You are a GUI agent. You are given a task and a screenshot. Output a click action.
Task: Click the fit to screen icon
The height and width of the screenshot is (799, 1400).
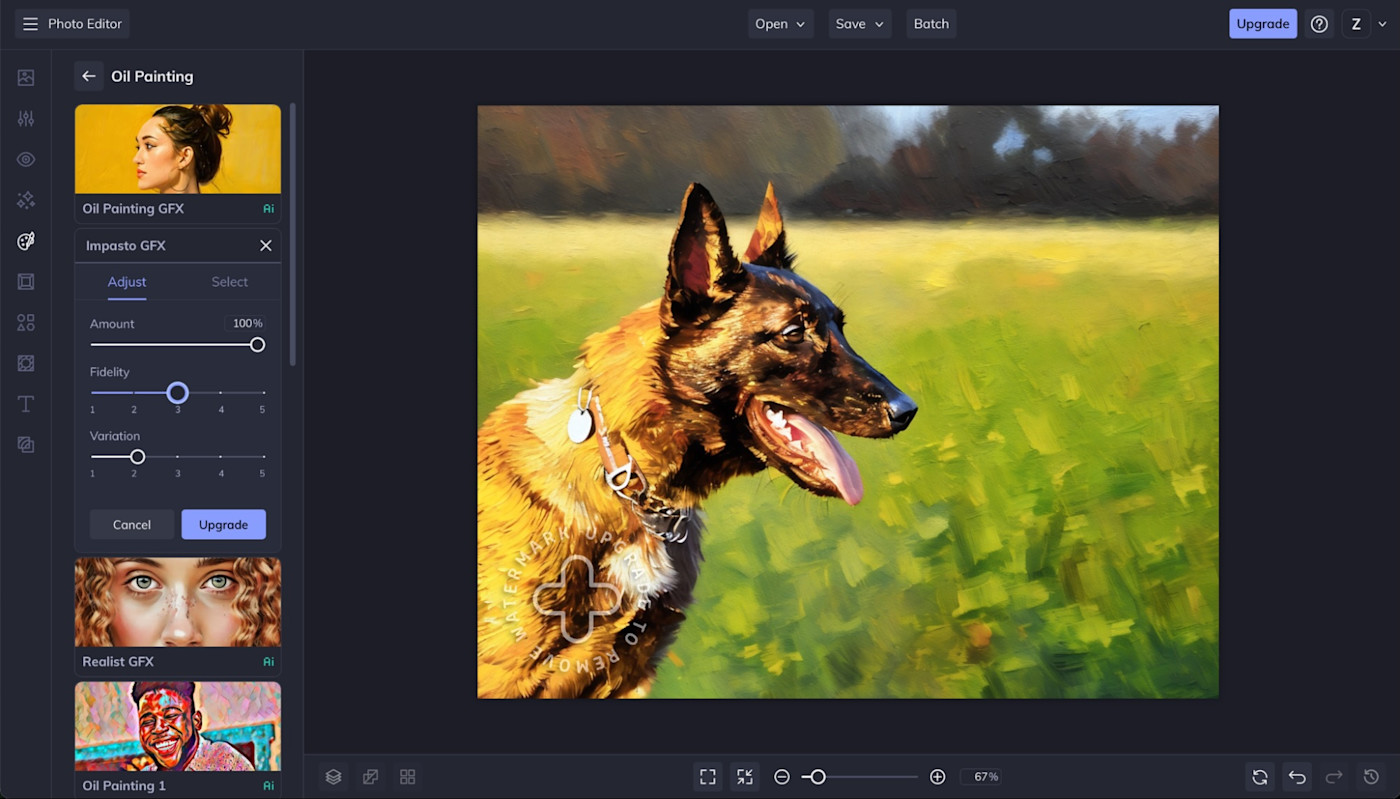pyautogui.click(x=708, y=777)
